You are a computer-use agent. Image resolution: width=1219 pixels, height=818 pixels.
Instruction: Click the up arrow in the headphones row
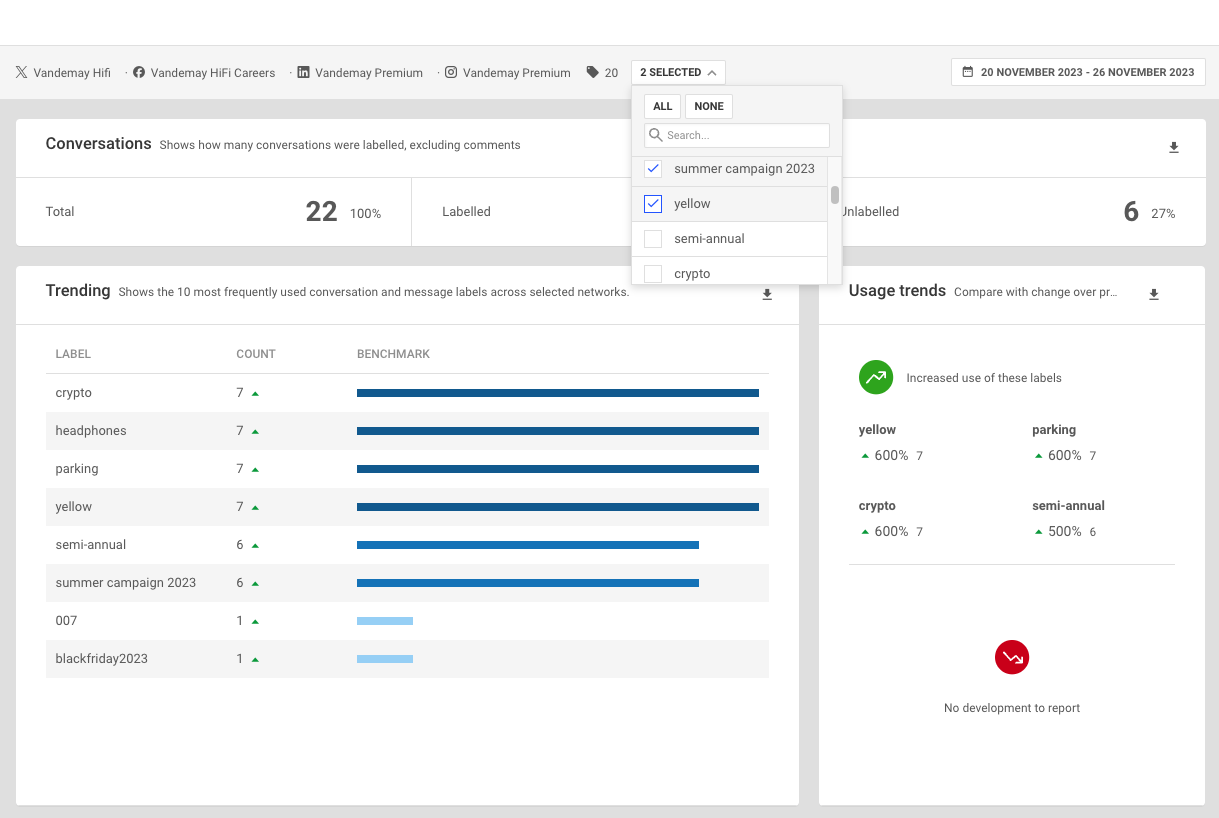(x=255, y=432)
